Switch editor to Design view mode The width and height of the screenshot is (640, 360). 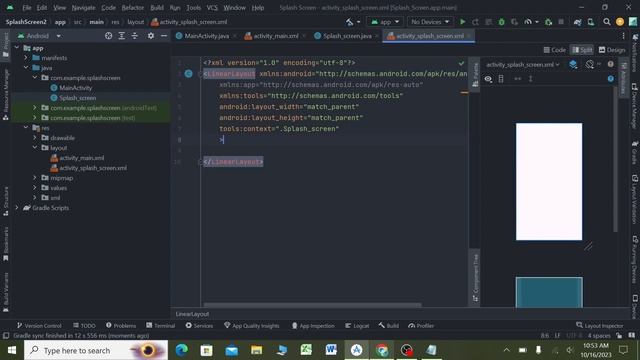(611, 50)
